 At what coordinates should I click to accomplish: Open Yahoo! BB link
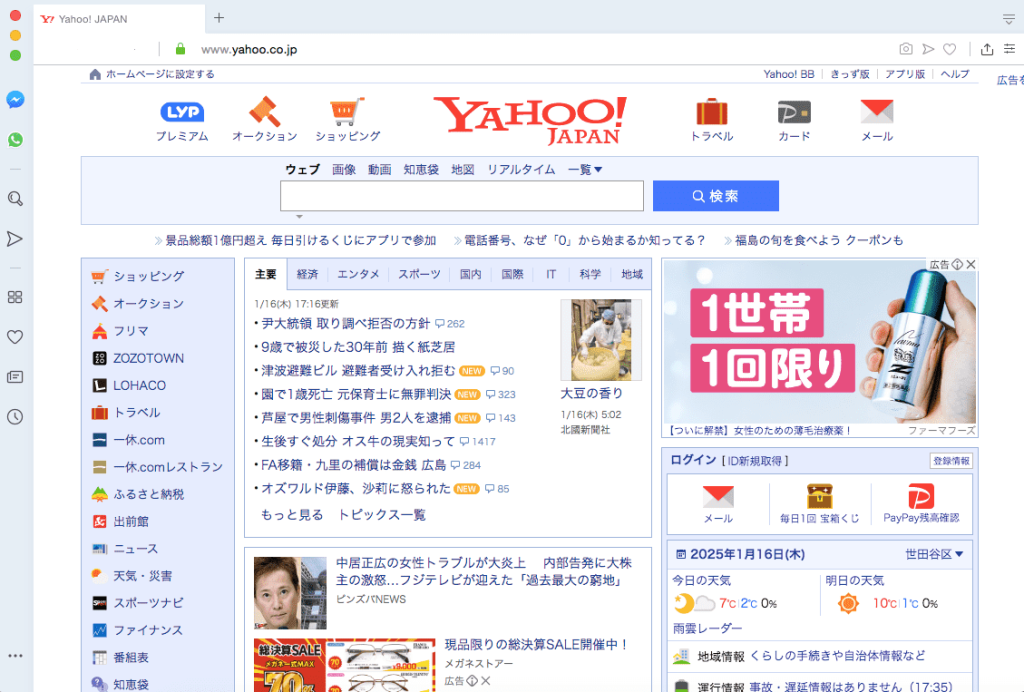pos(789,74)
